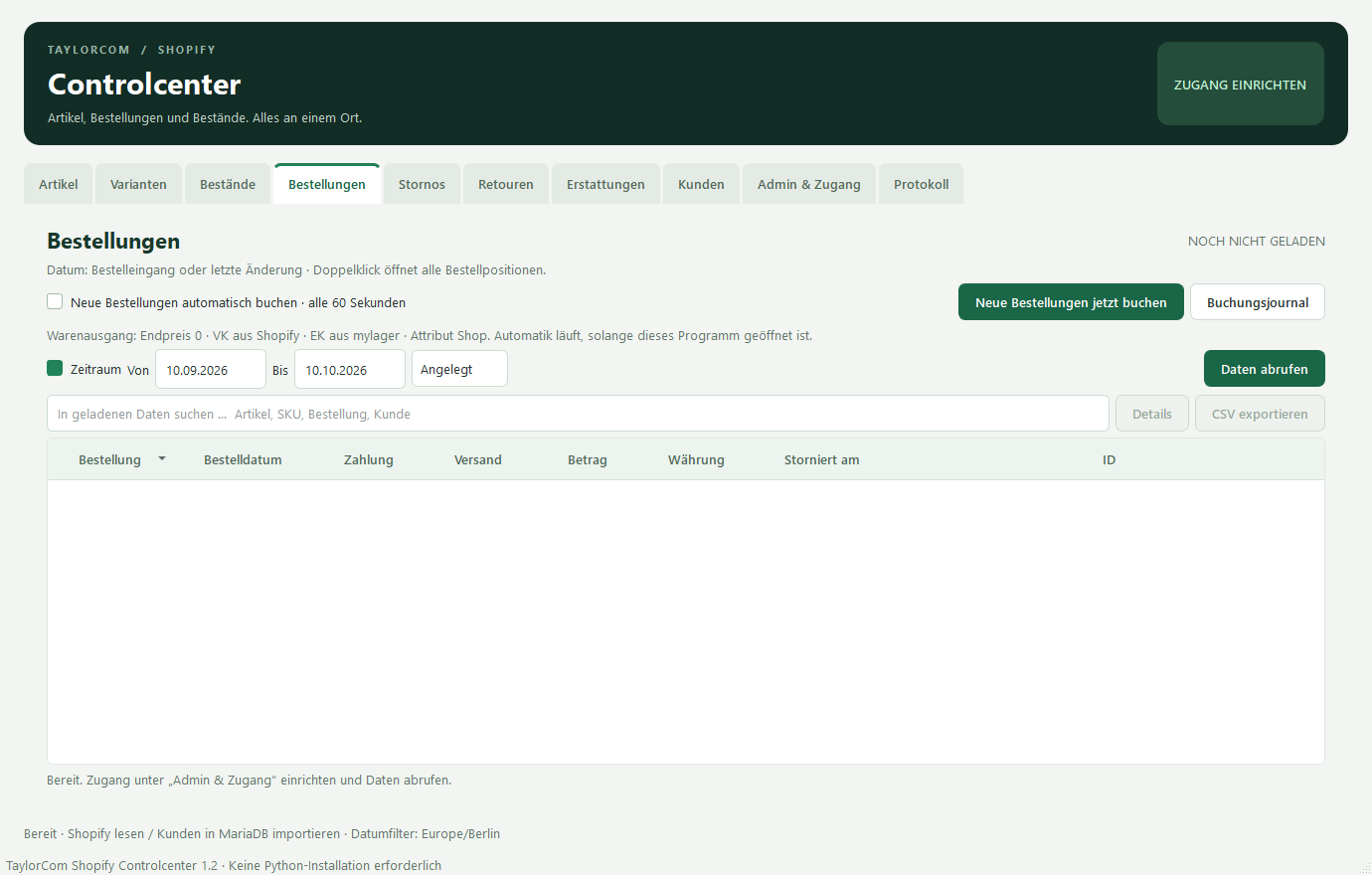Image resolution: width=1372 pixels, height=875 pixels.
Task: Sort by the Storniert am column header
Action: [822, 459]
